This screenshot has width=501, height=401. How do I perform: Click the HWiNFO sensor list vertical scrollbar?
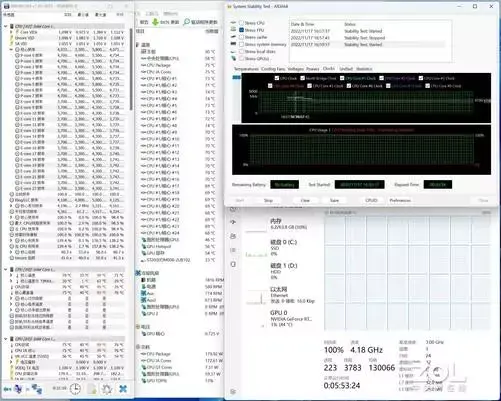tap(131, 69)
